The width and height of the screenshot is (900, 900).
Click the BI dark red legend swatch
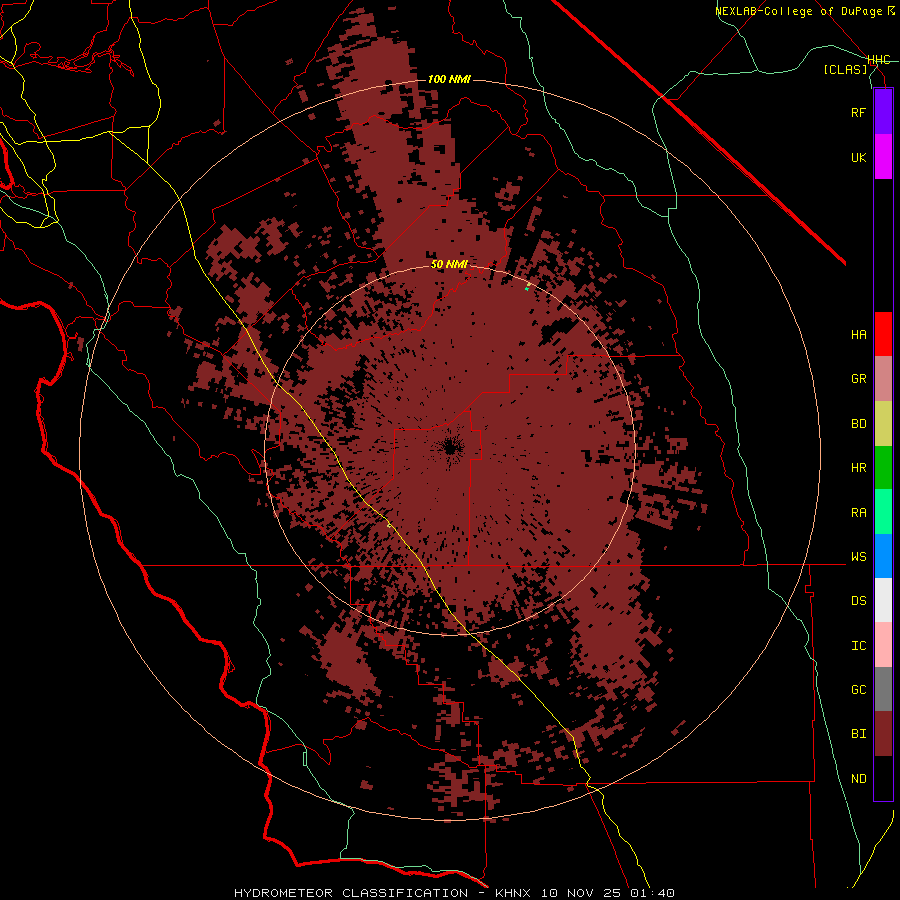point(883,734)
